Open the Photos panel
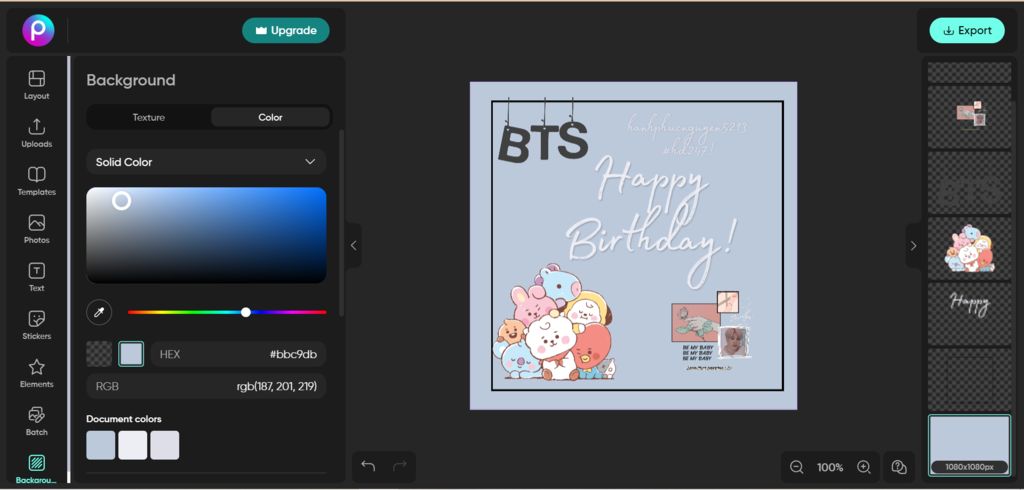This screenshot has width=1024, height=490. pos(37,229)
